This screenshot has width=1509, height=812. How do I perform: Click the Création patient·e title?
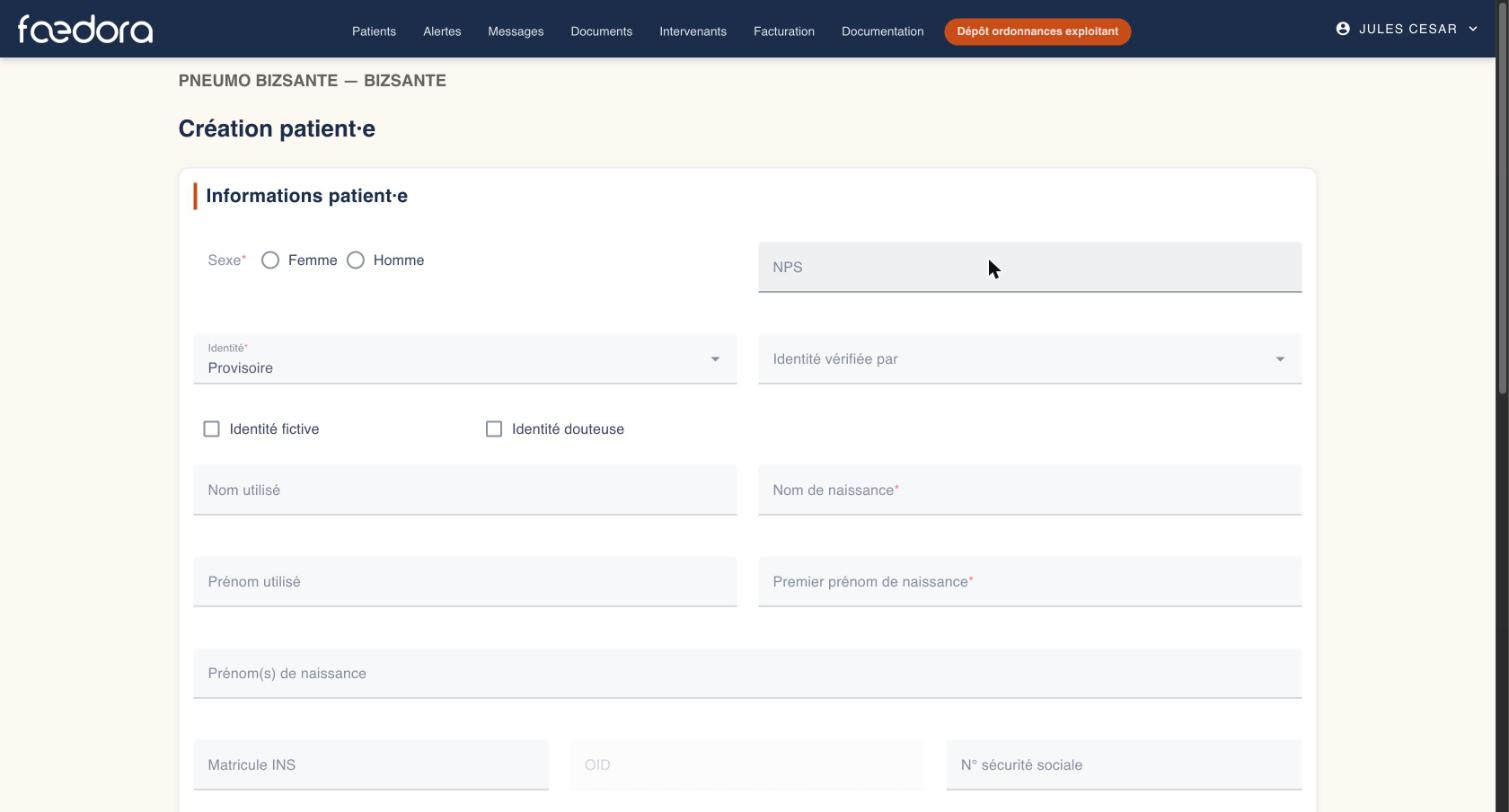click(x=277, y=129)
